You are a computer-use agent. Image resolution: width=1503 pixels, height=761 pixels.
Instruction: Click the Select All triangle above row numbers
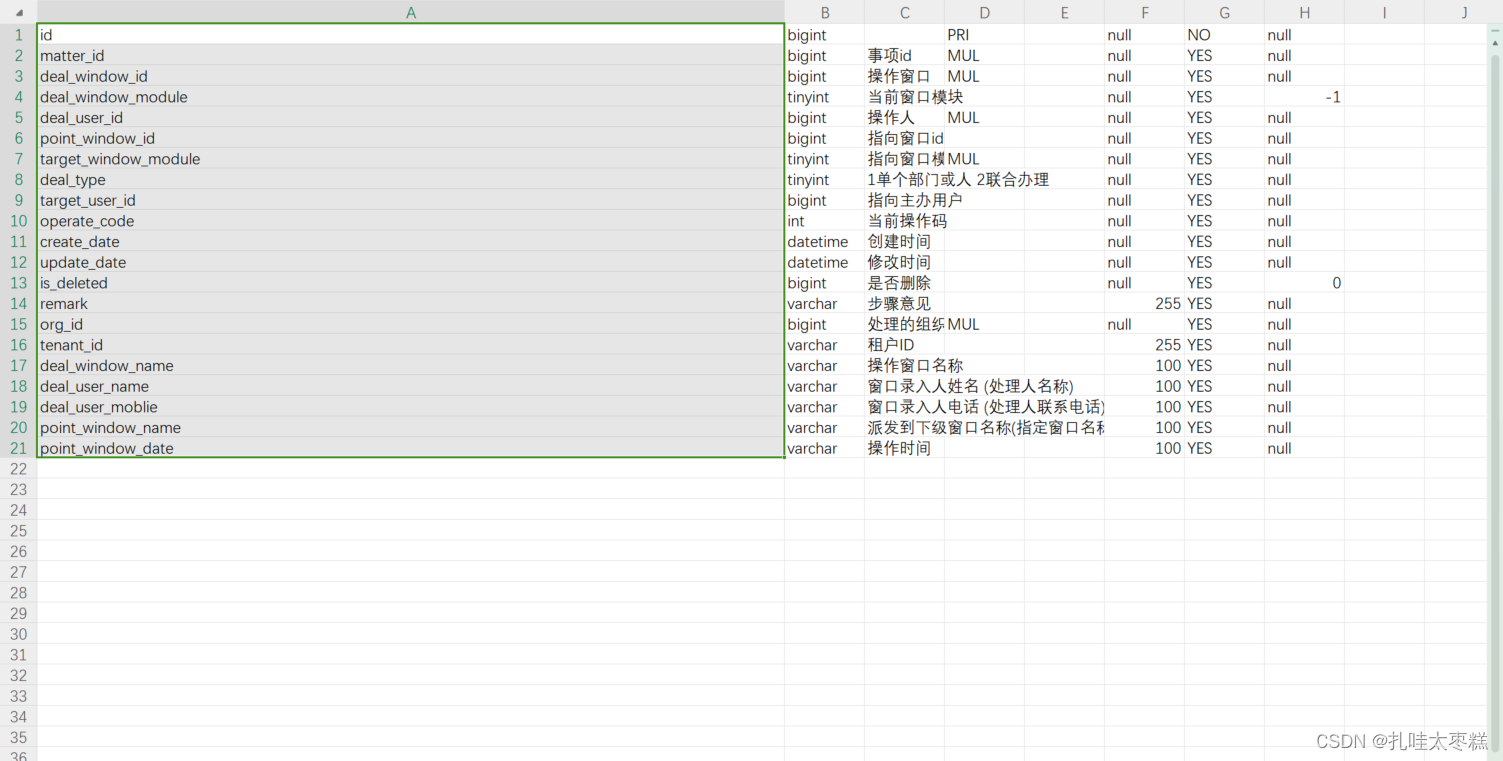click(x=18, y=12)
